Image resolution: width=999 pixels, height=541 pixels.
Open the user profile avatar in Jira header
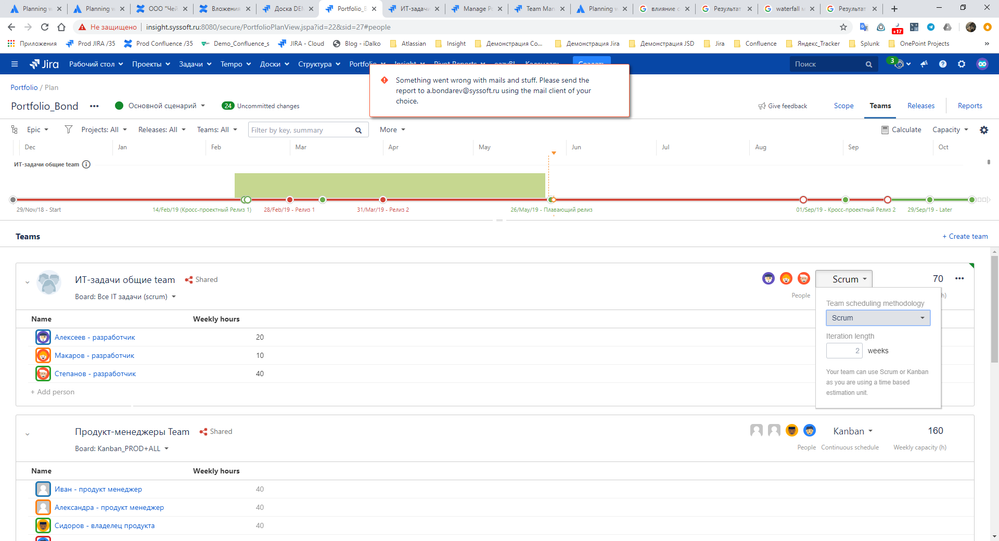point(982,64)
